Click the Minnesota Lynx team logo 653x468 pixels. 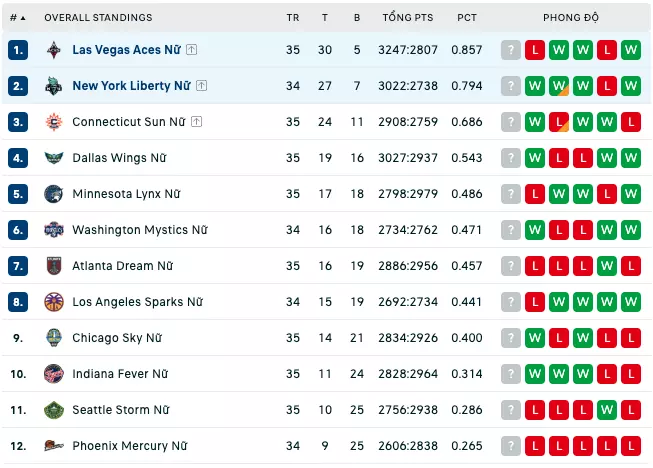tap(54, 194)
